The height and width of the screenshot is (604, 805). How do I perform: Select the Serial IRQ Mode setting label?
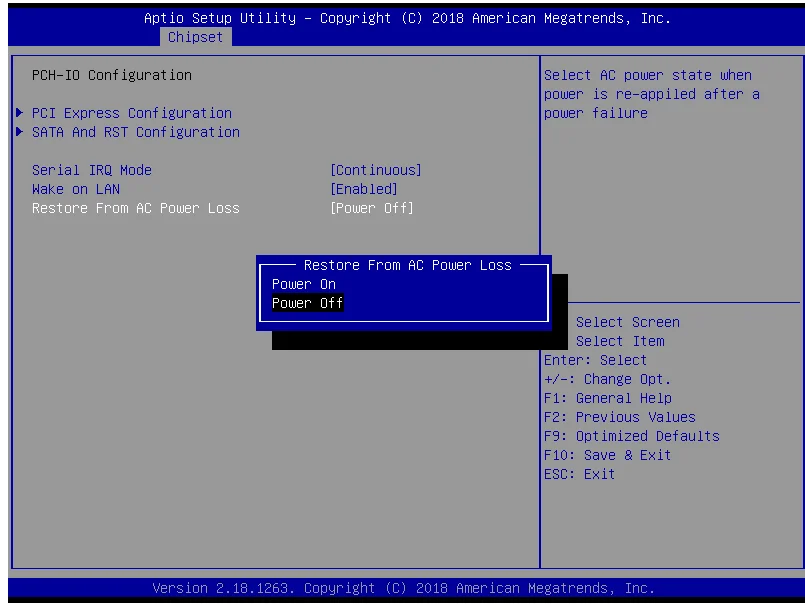pyautogui.click(x=92, y=170)
